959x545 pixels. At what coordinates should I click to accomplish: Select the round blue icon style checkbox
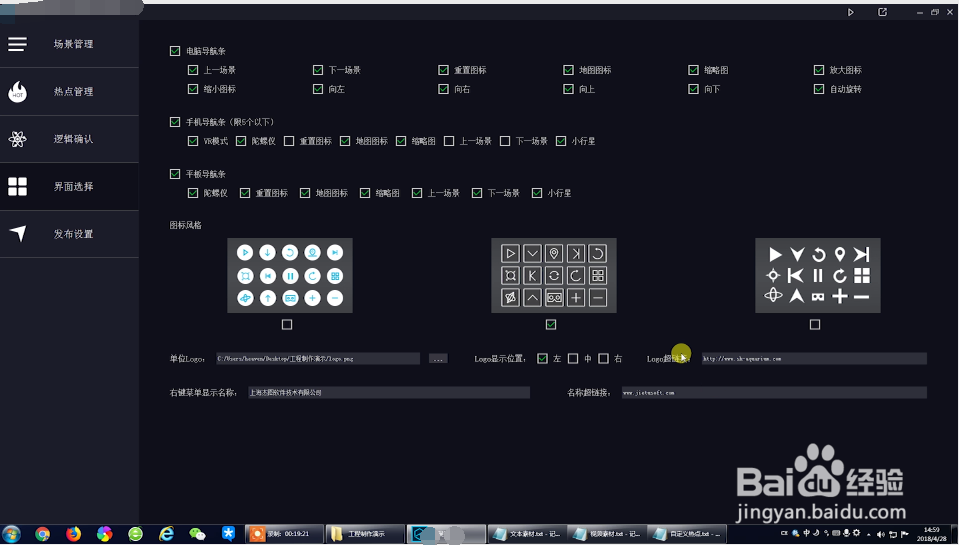(287, 325)
